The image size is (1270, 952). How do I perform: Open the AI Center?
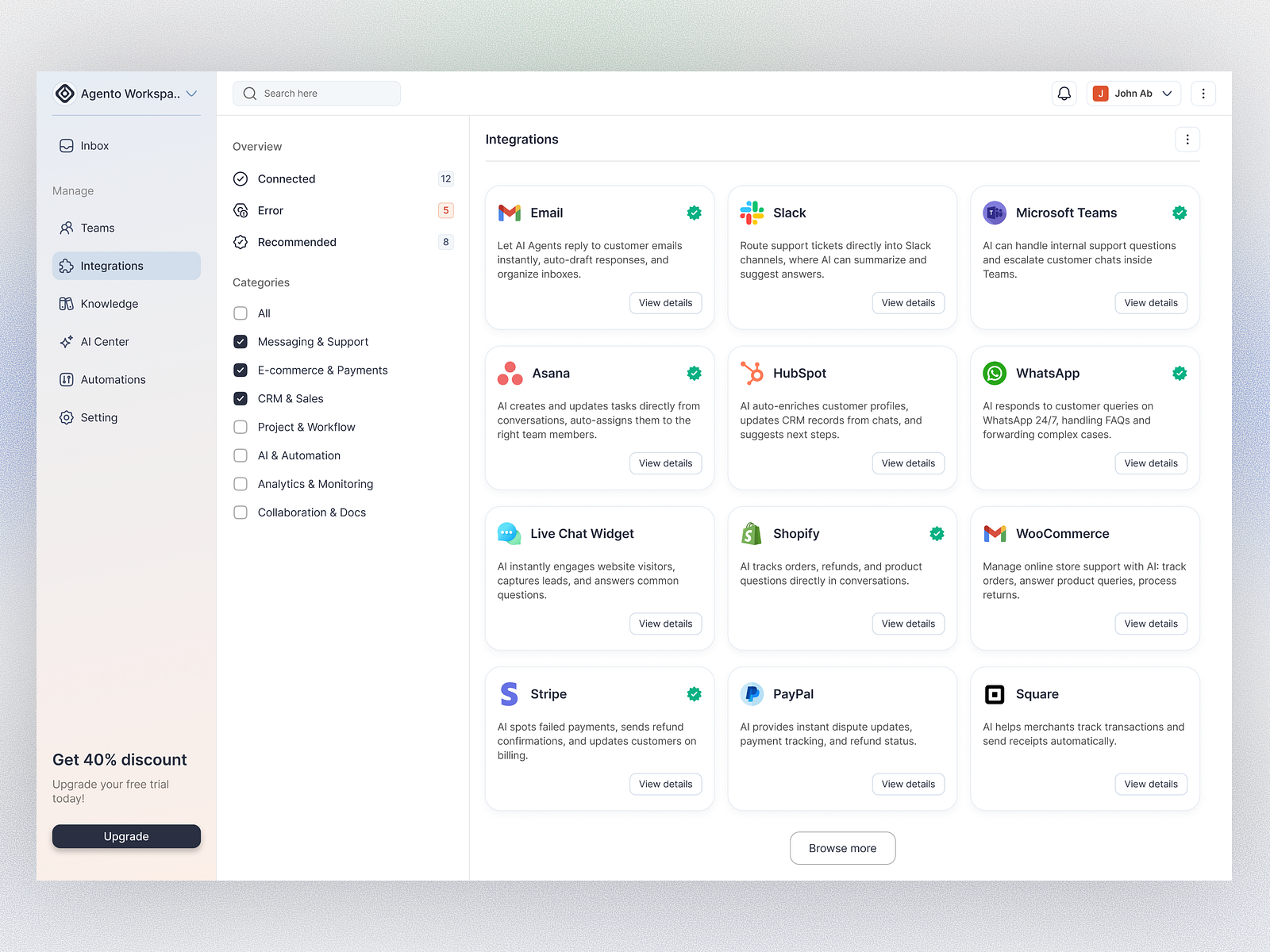tap(106, 341)
